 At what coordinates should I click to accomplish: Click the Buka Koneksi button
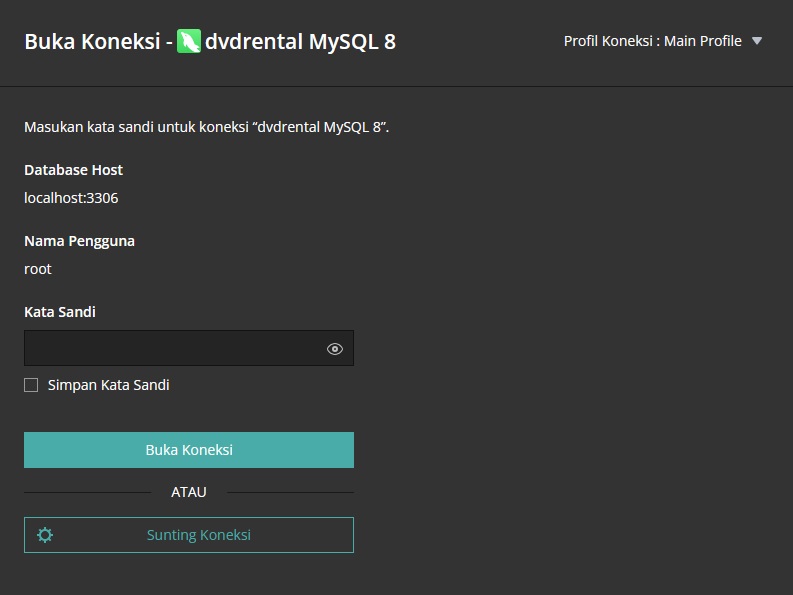coord(189,450)
